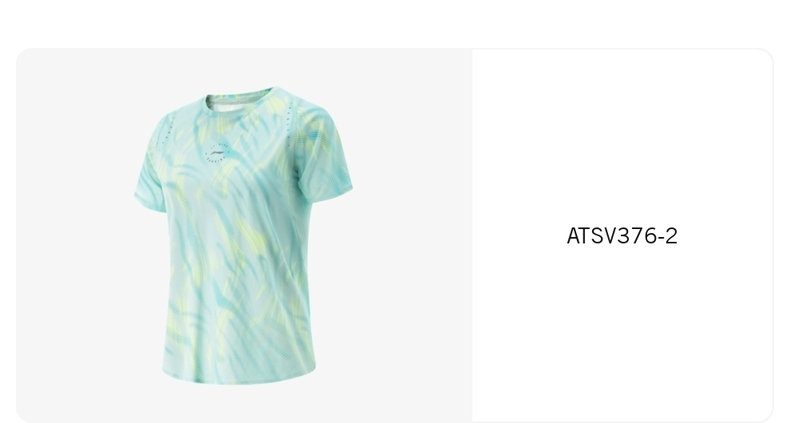
Task: Click the letters ATSV in the product code
Action: (x=591, y=236)
